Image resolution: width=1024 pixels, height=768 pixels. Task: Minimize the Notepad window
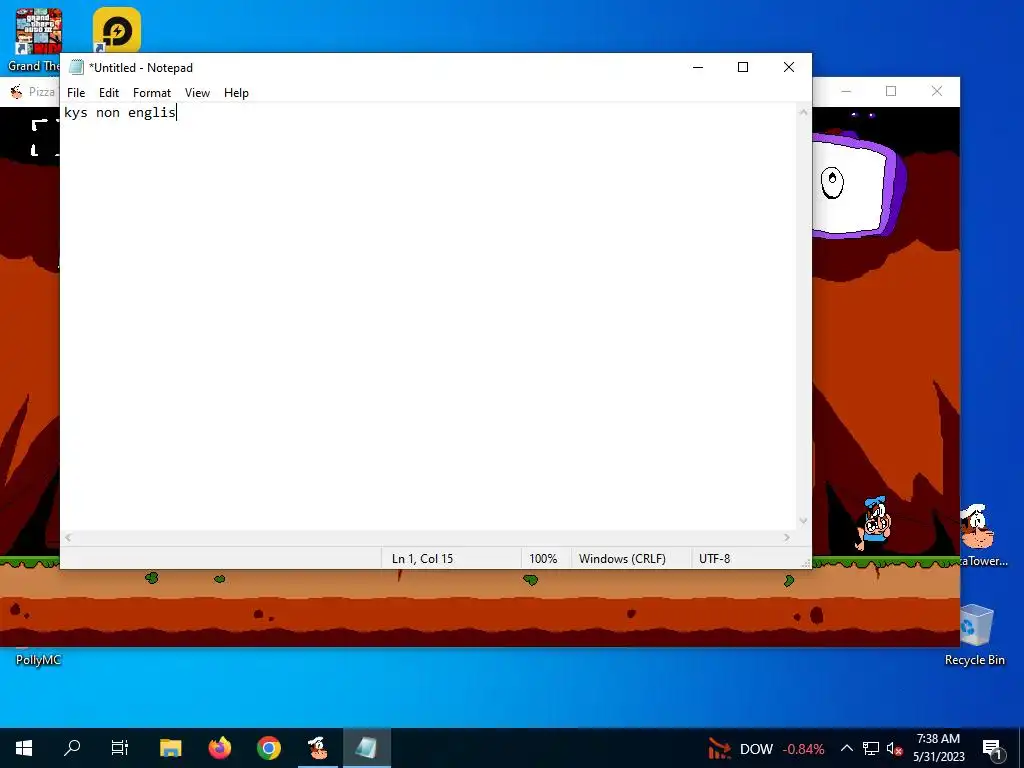pyautogui.click(x=697, y=67)
